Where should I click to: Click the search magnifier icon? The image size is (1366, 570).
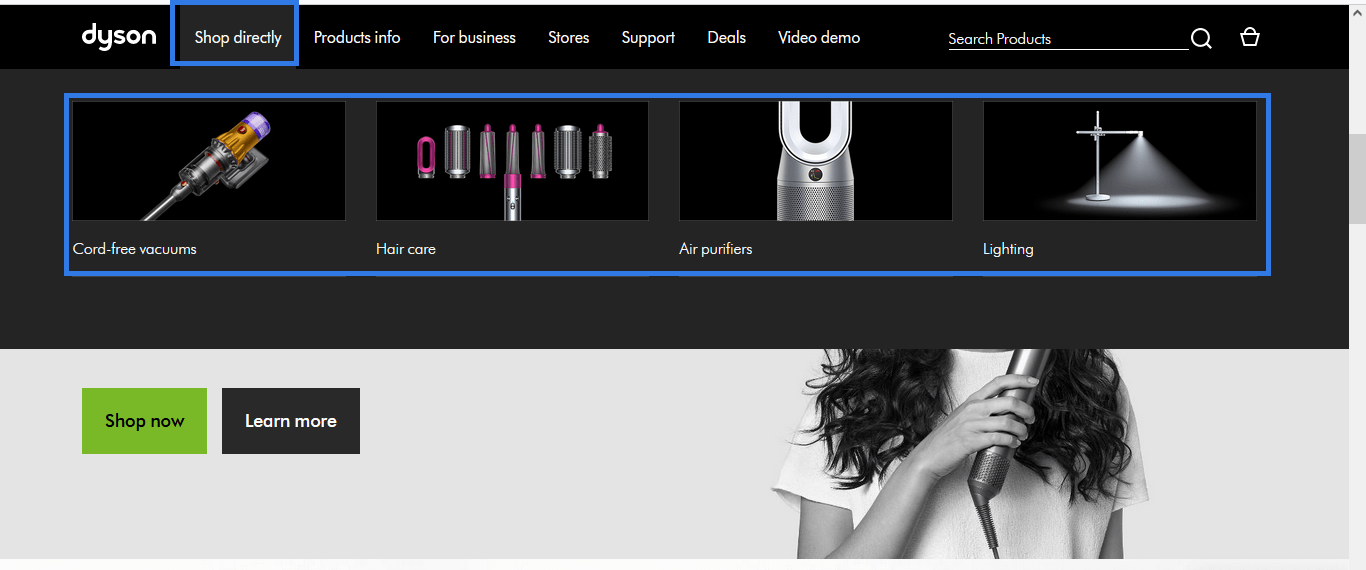point(1201,38)
